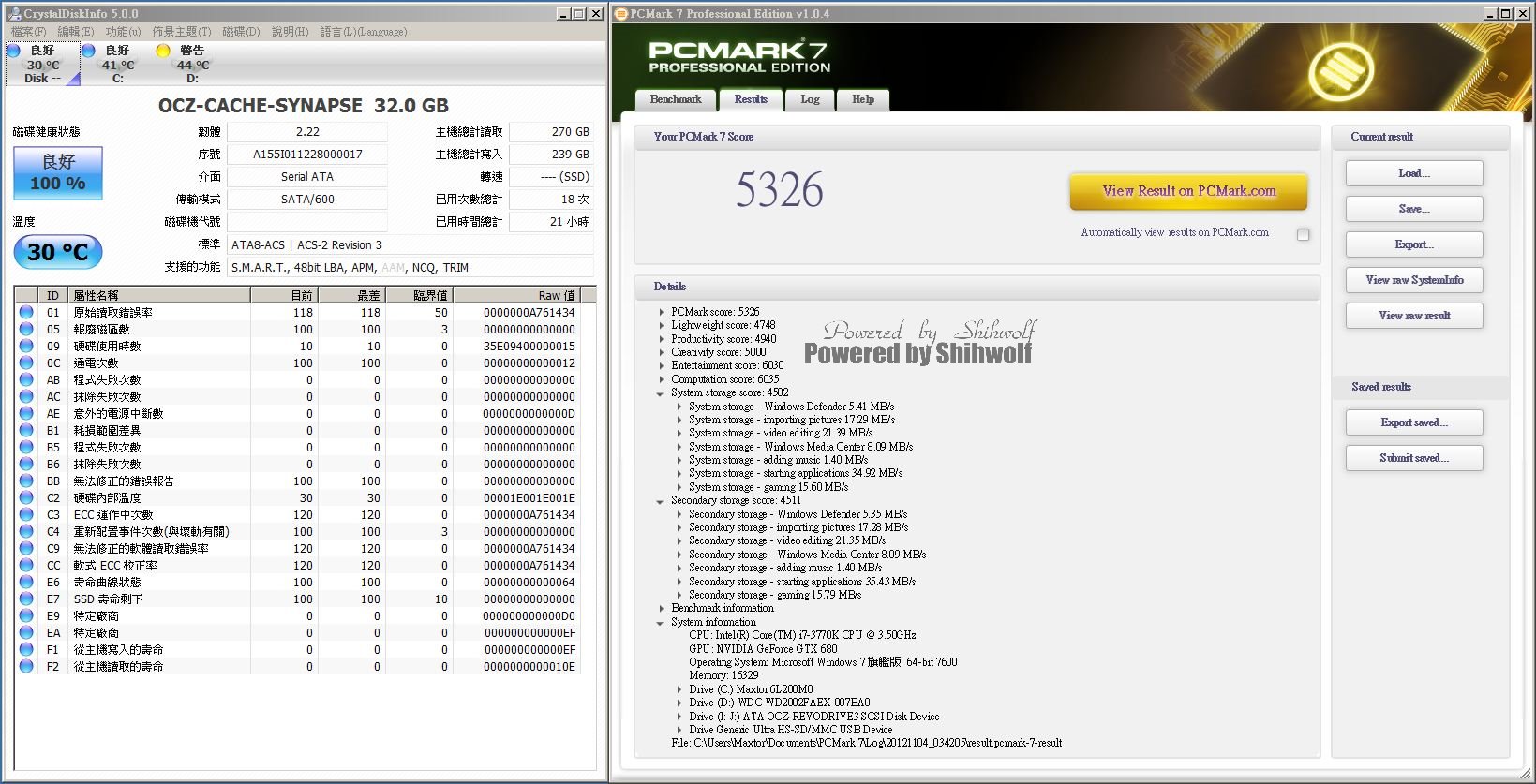Click the Export... button
1536x784 pixels.
pyautogui.click(x=1414, y=244)
